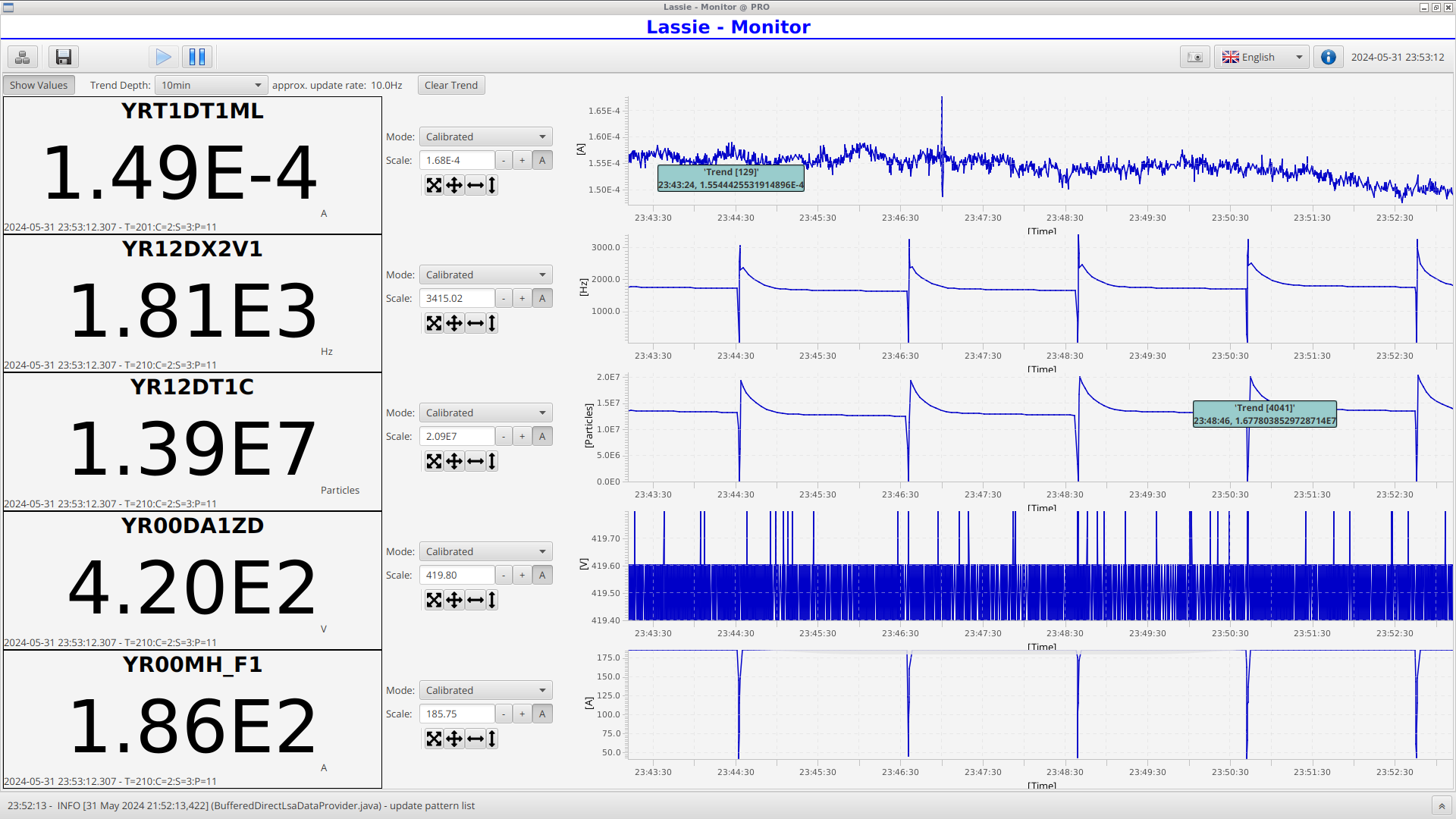
Task: Click vertical zoom icon for YR00DA1ZD chart
Action: coord(492,600)
